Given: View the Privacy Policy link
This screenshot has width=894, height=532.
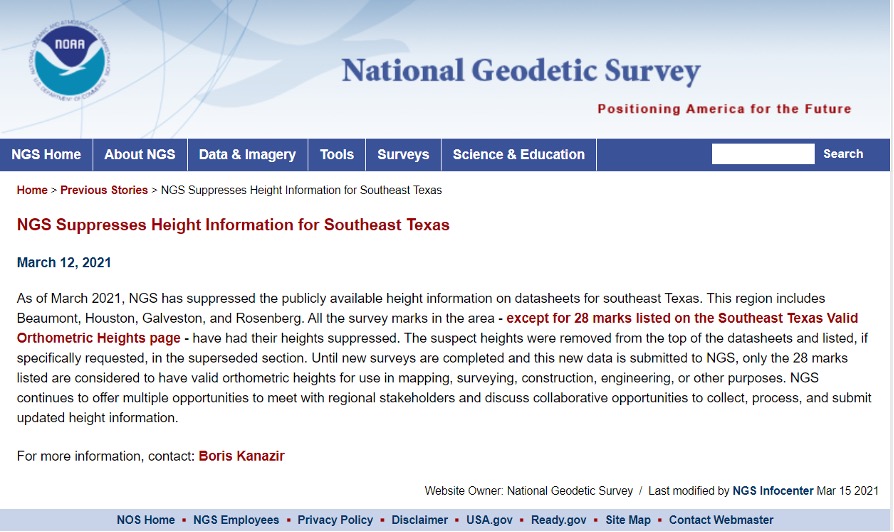Looking at the screenshot, I should click(x=335, y=520).
